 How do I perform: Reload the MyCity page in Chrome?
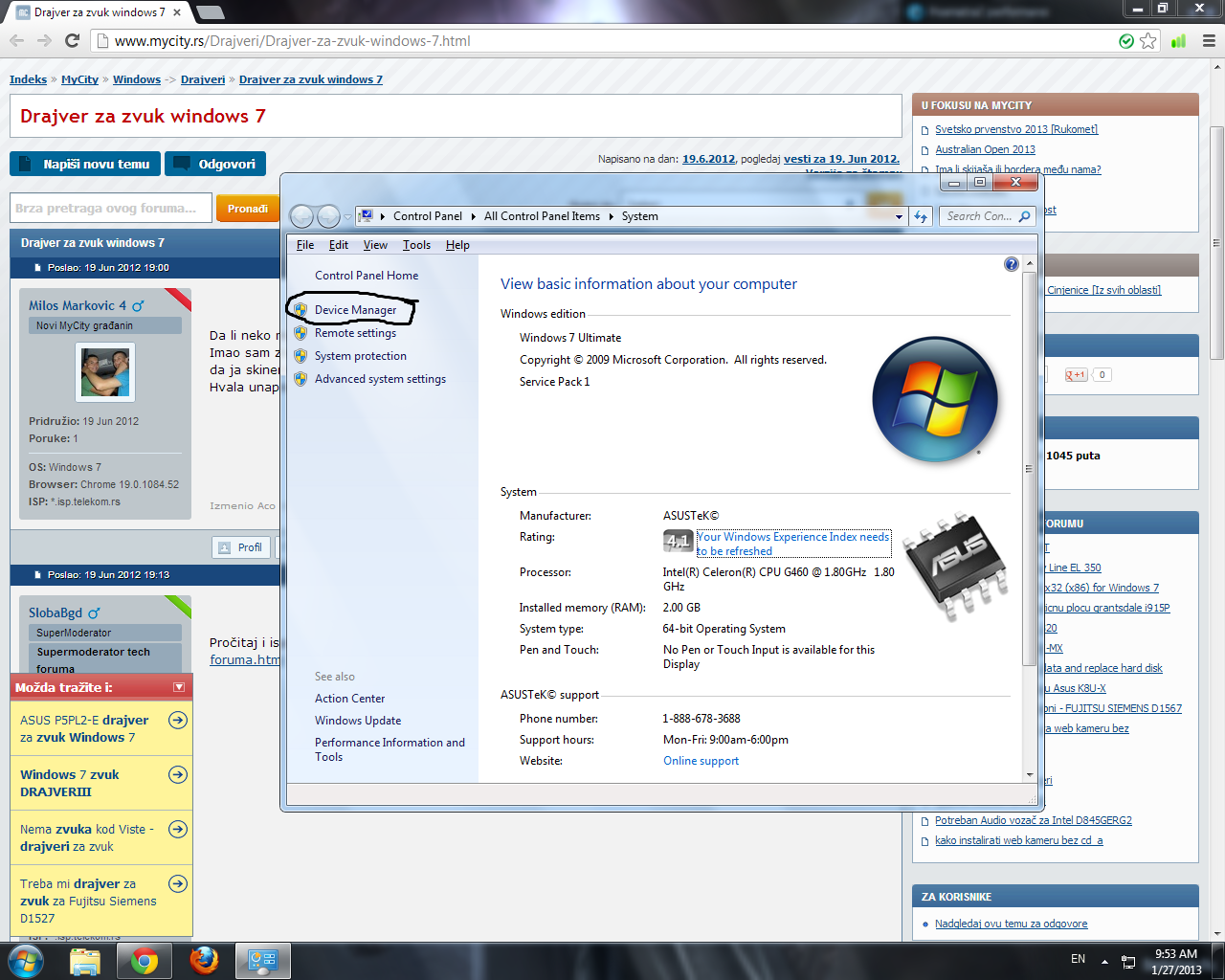pos(72,41)
